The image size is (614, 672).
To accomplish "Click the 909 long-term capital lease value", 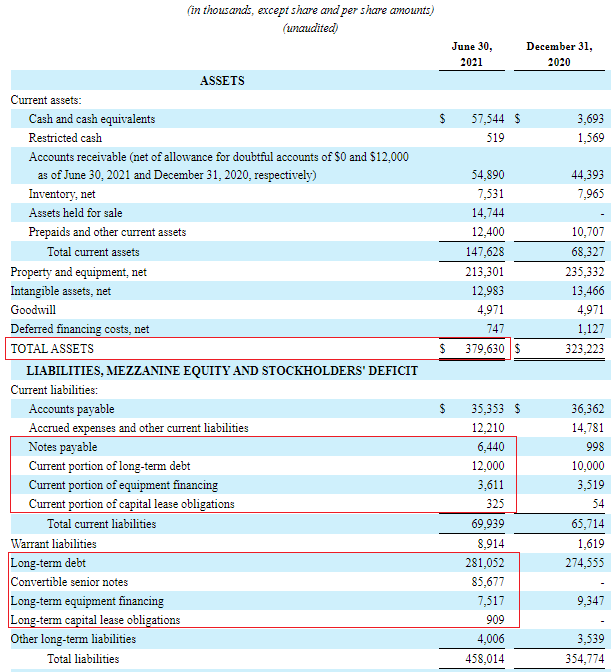I will point(495,620).
